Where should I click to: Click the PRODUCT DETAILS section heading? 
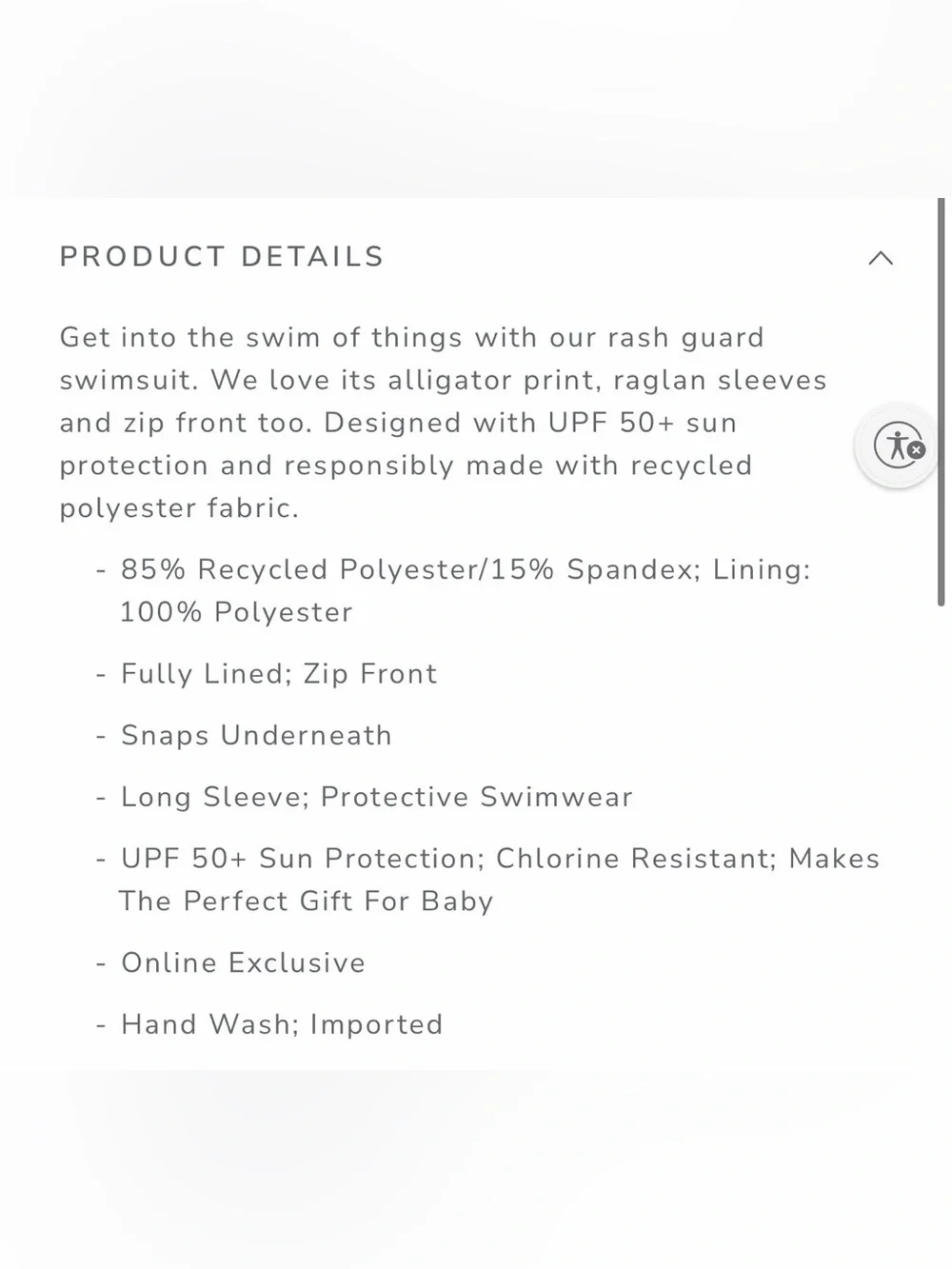(222, 257)
